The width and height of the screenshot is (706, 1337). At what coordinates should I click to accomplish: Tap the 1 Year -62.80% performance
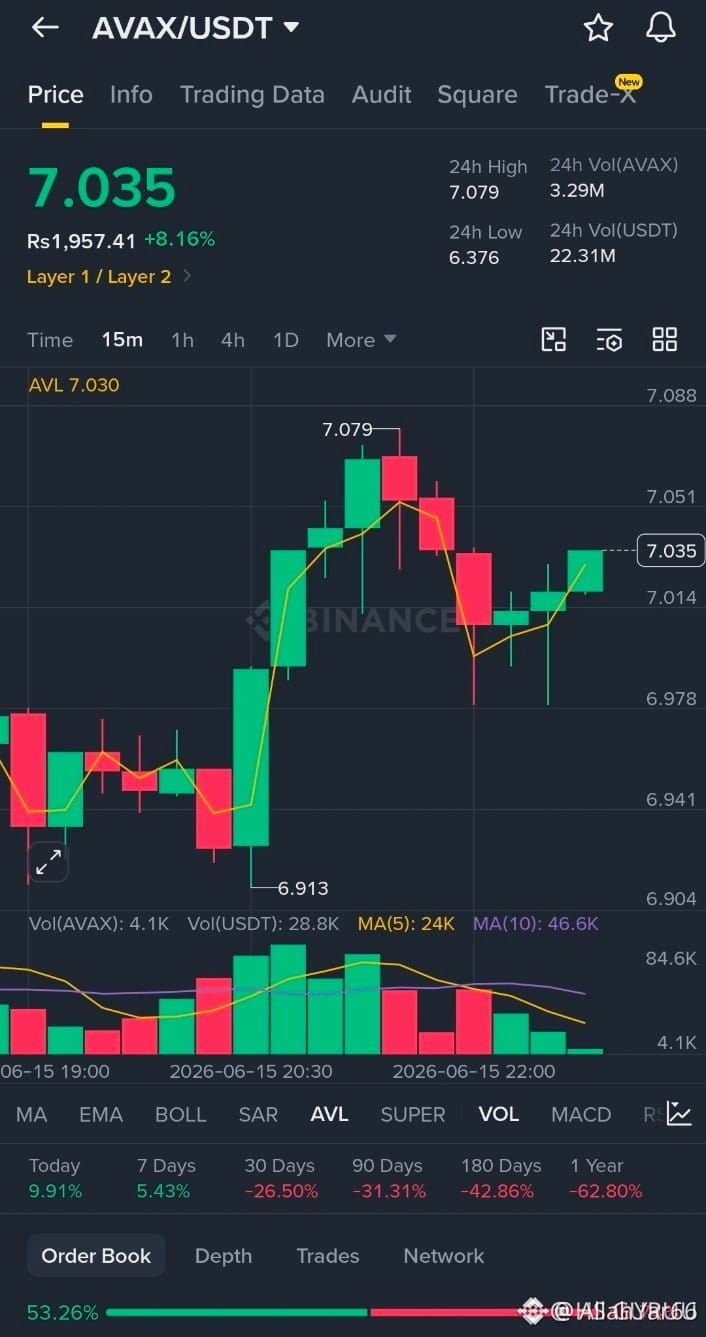tap(606, 1179)
